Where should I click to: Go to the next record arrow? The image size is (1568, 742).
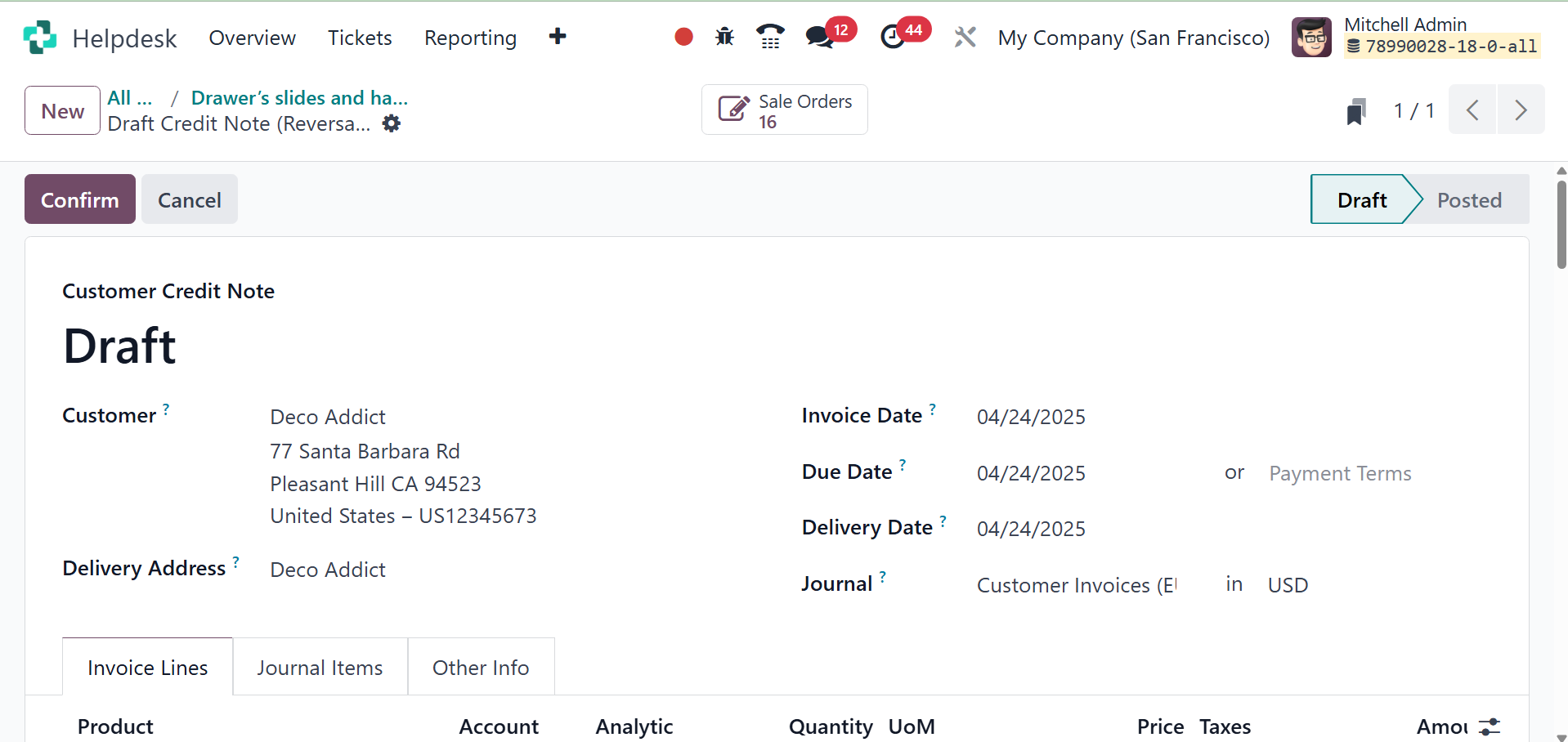coord(1521,110)
